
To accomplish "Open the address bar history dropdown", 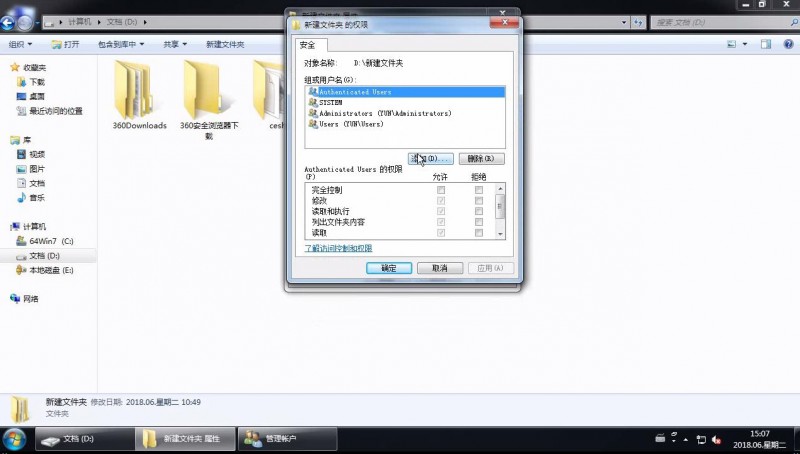I will click(x=624, y=22).
